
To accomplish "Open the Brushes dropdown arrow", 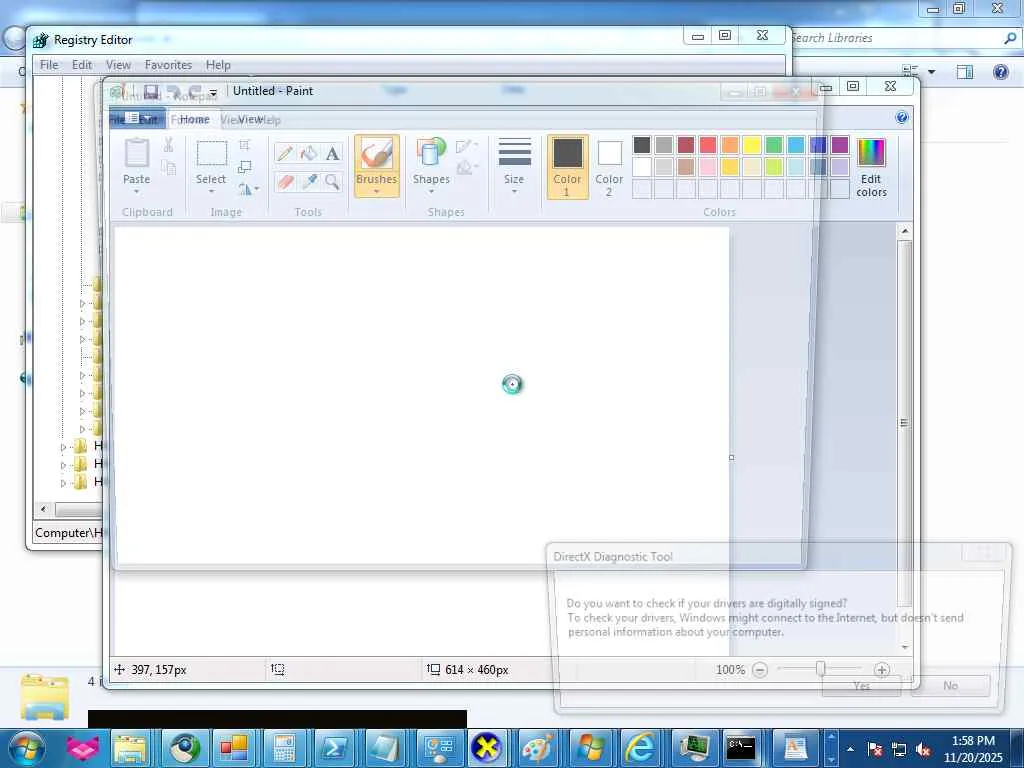I will pos(377,191).
